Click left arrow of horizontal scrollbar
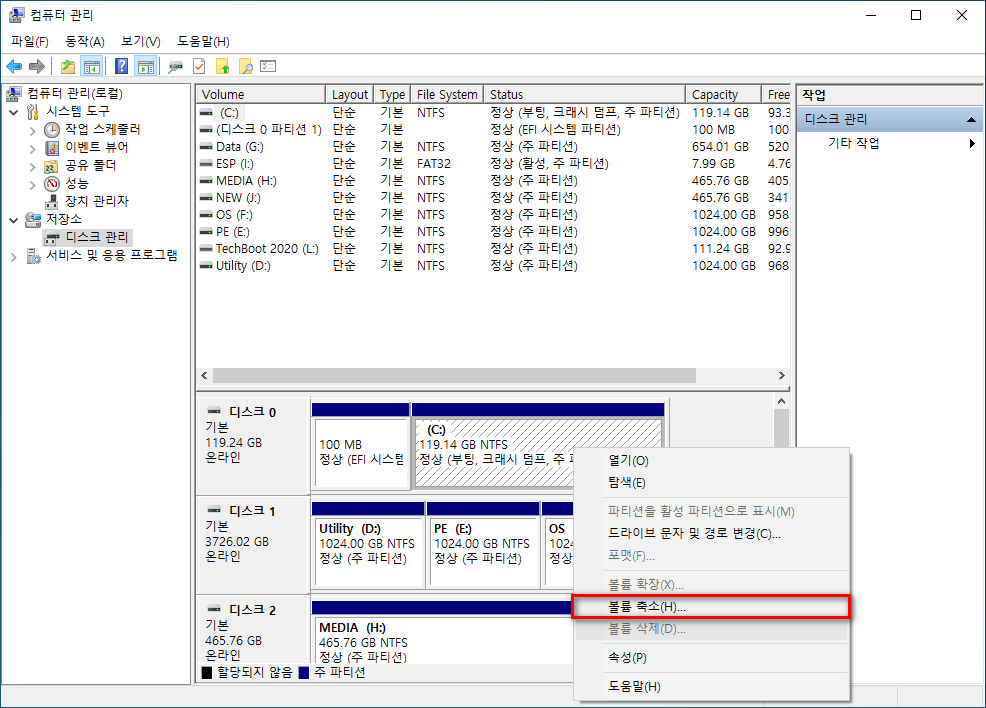 pos(204,375)
